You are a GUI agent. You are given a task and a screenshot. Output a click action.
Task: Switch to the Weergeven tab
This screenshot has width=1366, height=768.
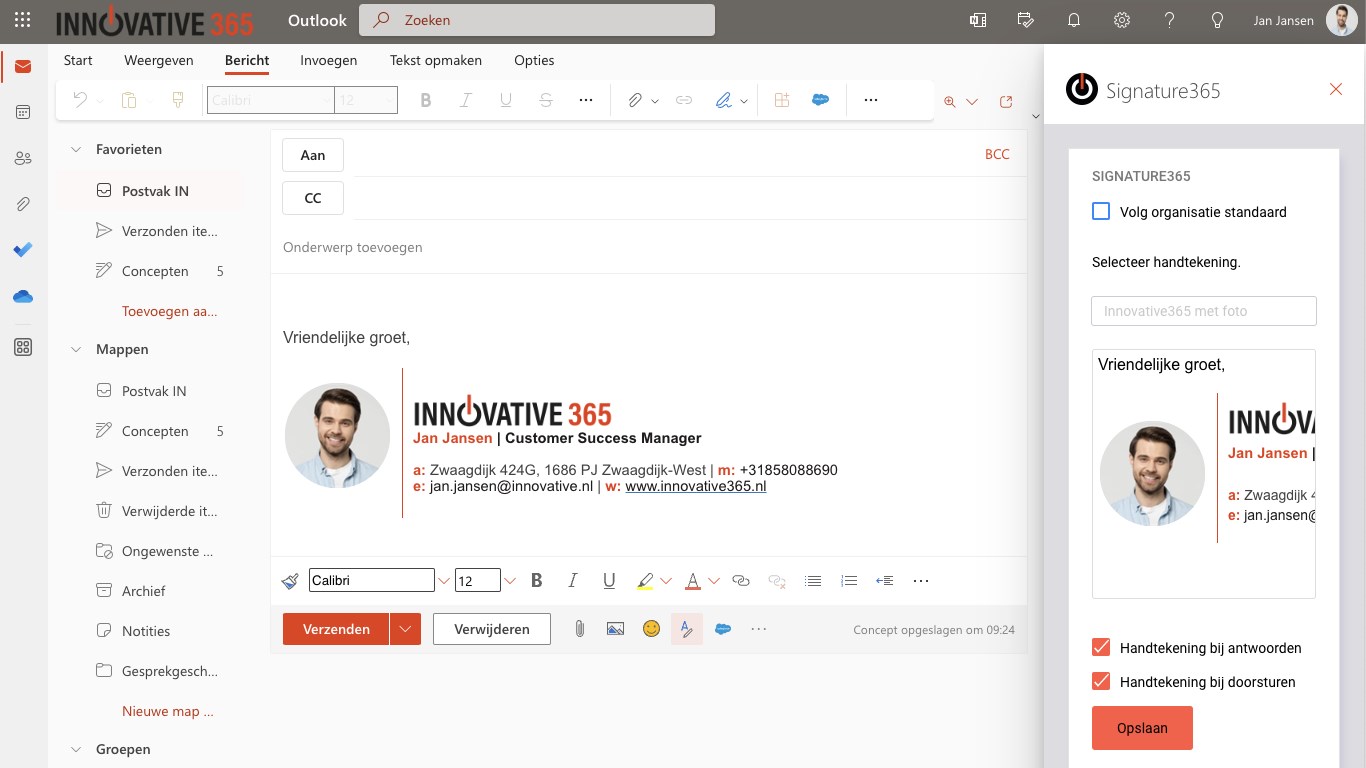pos(159,60)
